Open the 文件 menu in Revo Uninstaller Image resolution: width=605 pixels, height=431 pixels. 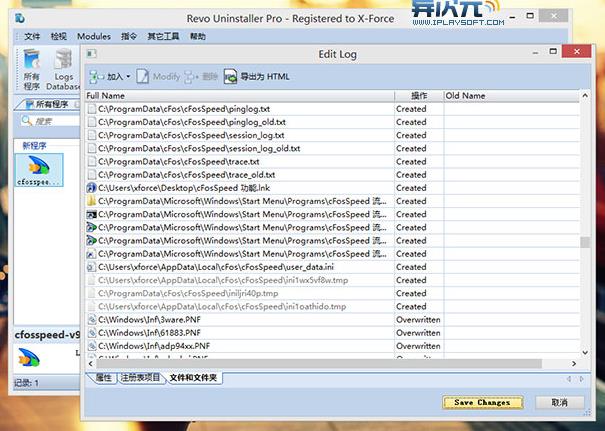[x=32, y=37]
